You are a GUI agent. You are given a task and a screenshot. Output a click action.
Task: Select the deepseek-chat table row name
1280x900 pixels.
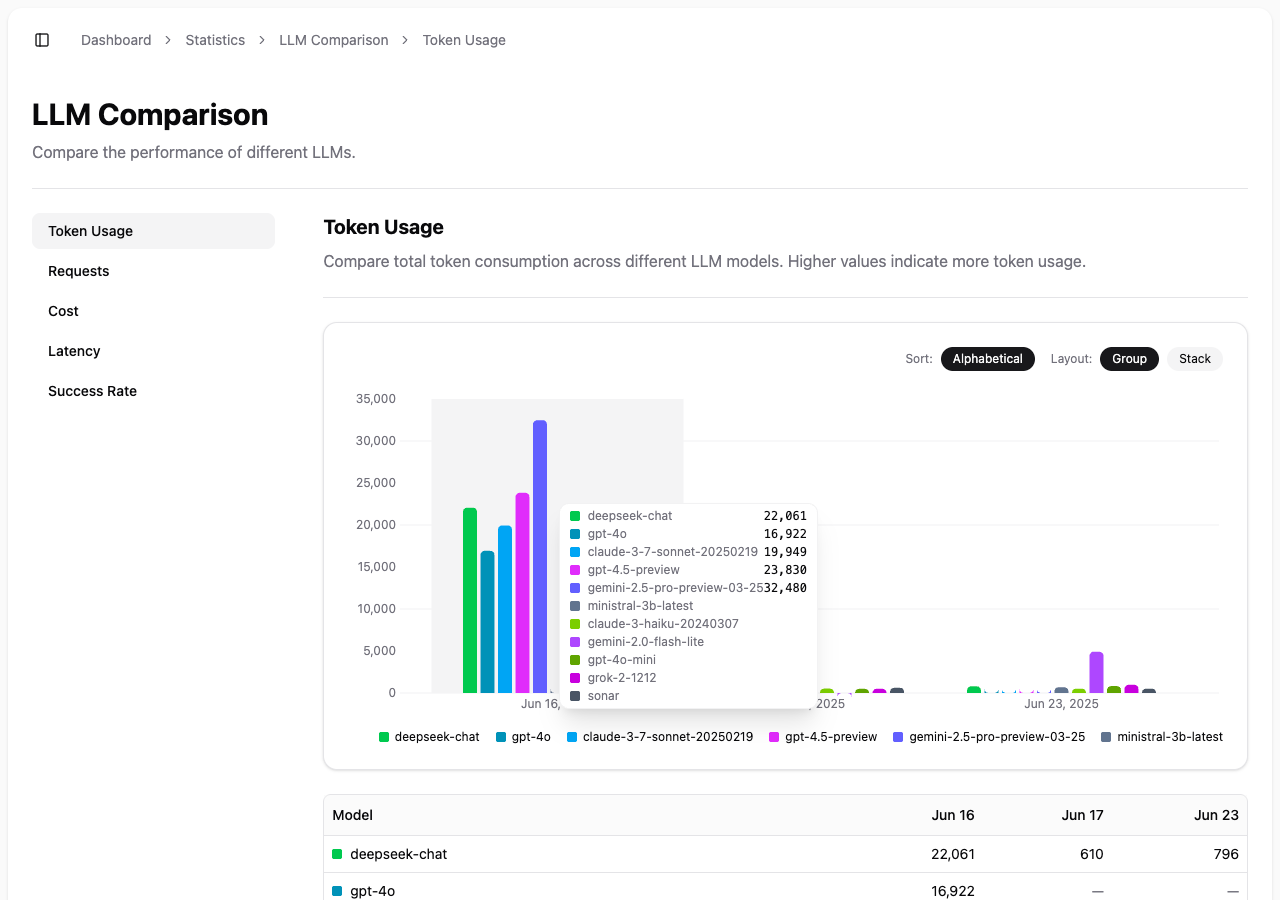pyautogui.click(x=398, y=854)
